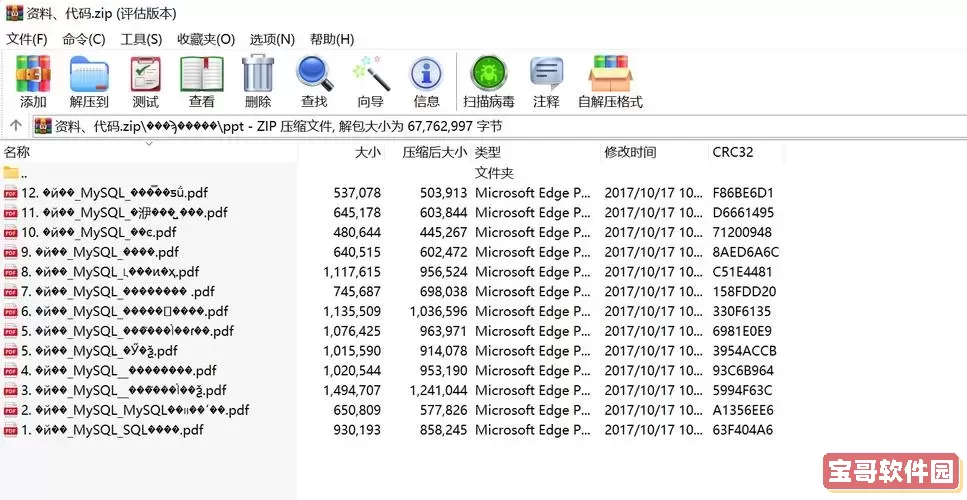
Task: Click size value 1,015,590
Action: (x=352, y=351)
